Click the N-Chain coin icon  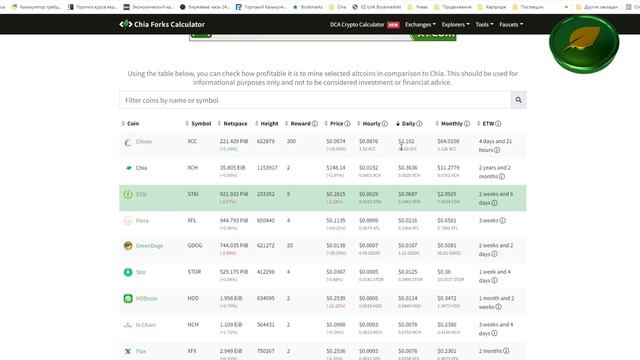128,325
